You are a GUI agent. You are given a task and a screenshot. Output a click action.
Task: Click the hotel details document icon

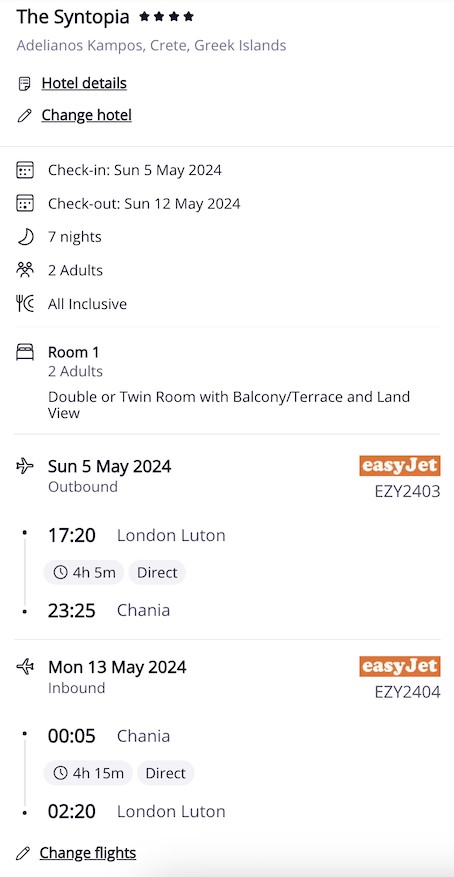pyautogui.click(x=24, y=84)
